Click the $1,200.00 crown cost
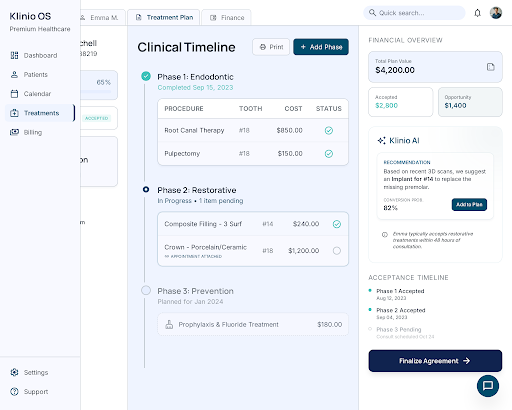This screenshot has height=410, width=512. 304,251
